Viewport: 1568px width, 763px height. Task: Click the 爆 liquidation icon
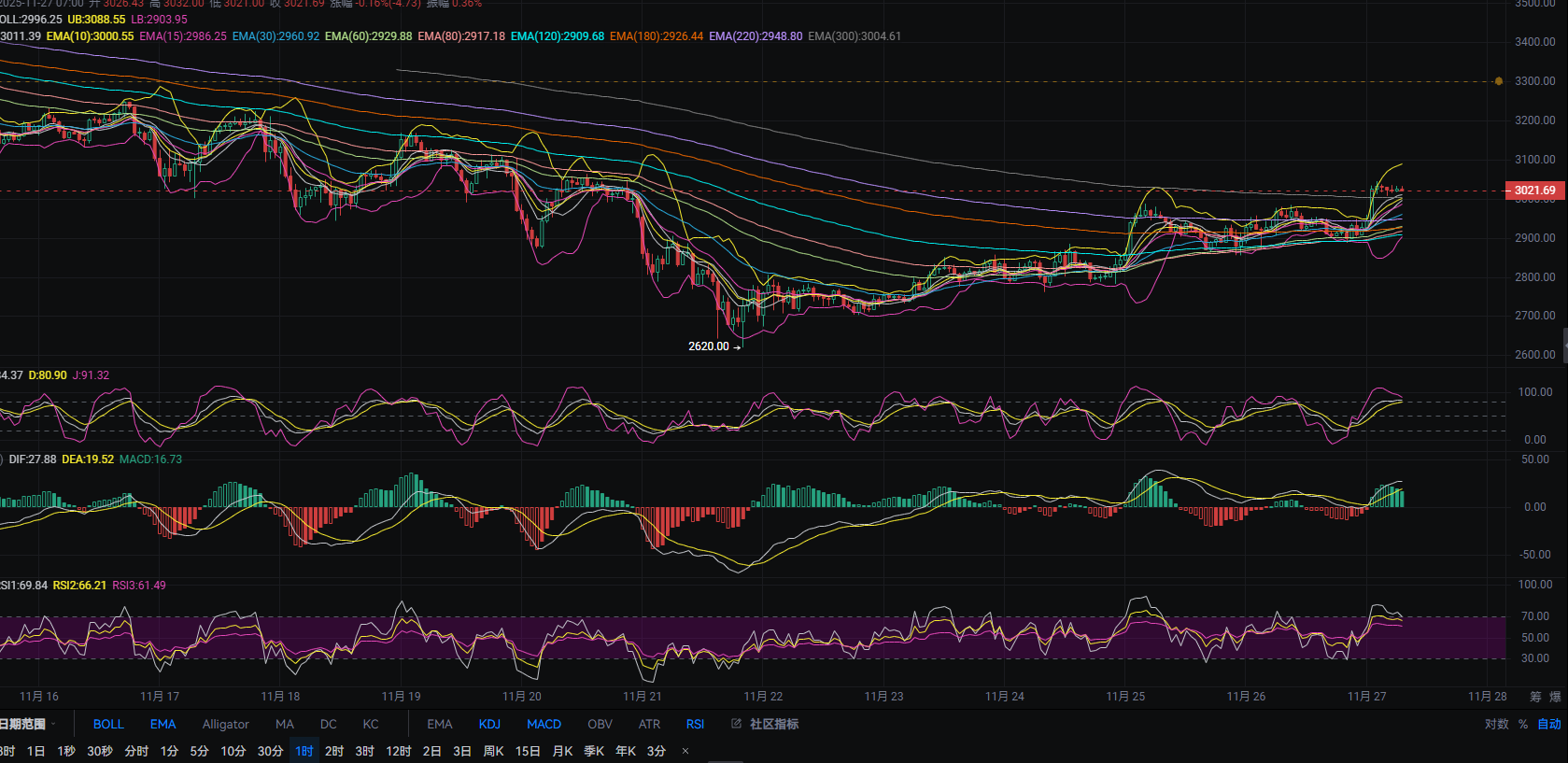tap(1556, 697)
